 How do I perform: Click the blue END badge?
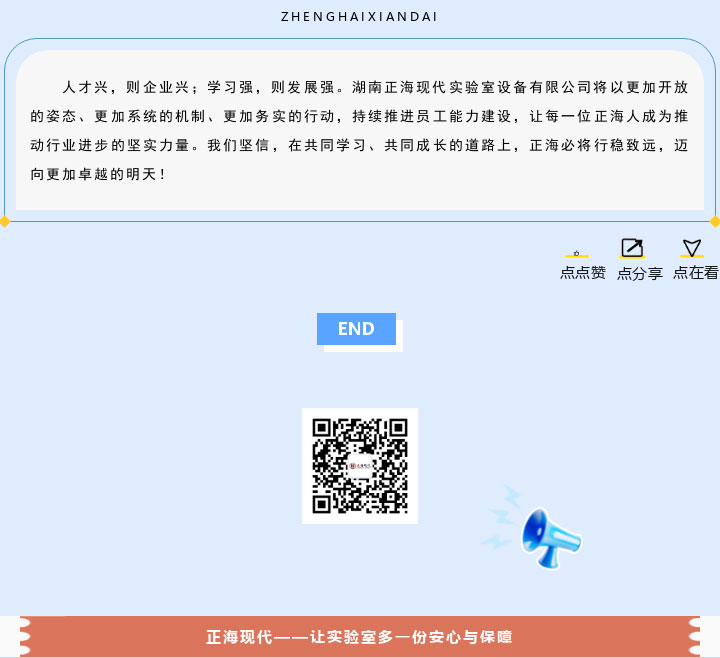coord(356,329)
